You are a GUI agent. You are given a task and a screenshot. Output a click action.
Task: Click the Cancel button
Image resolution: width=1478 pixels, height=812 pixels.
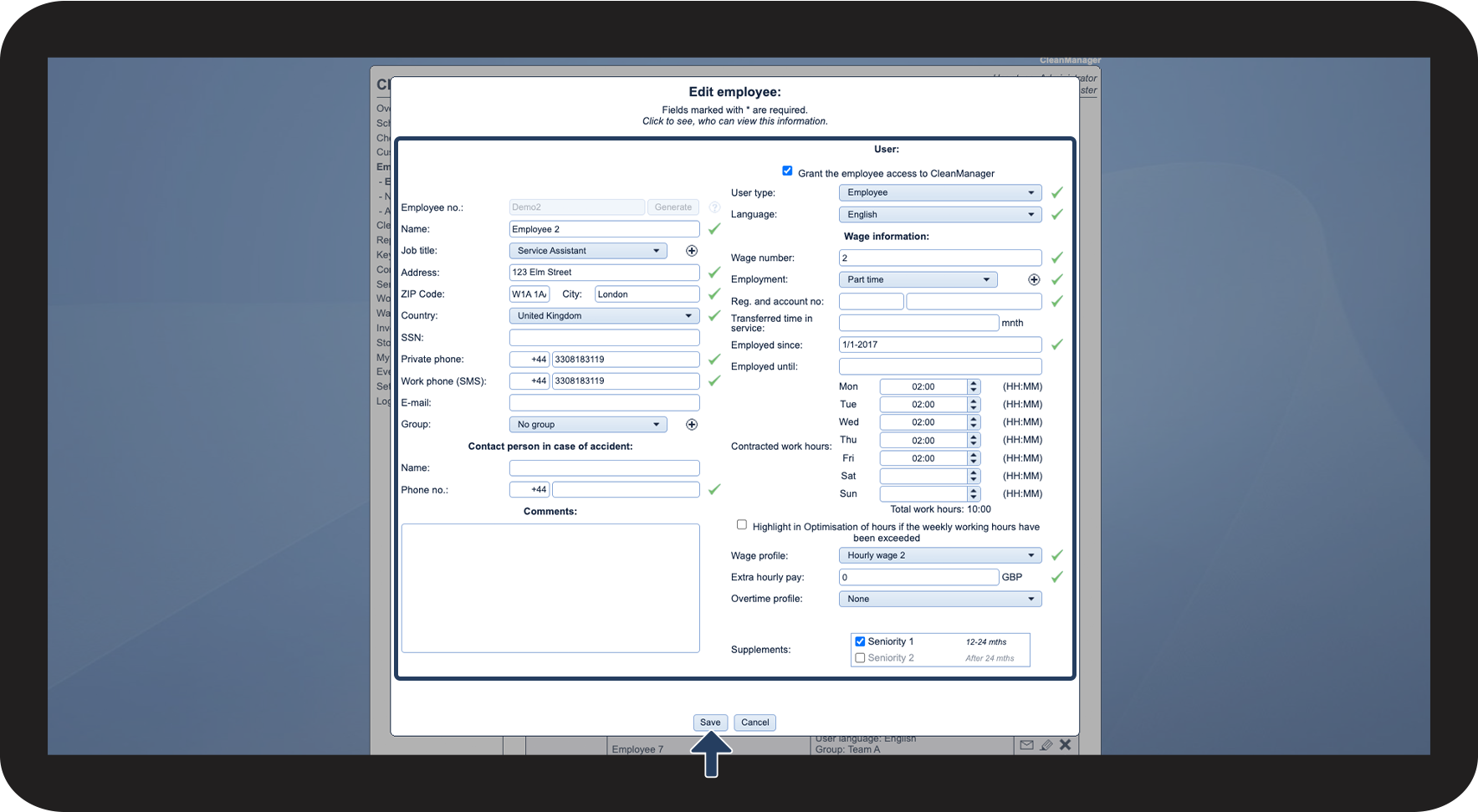click(x=754, y=723)
